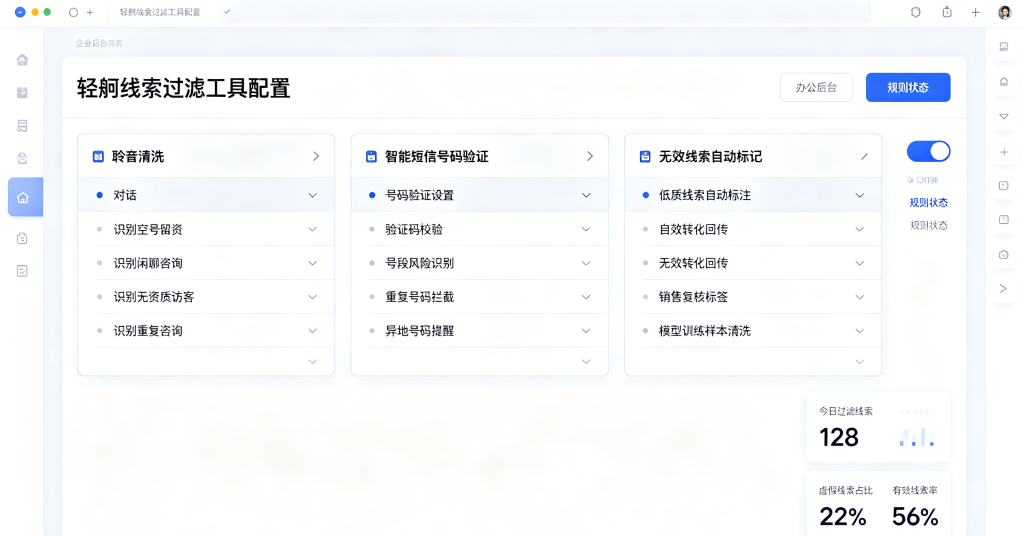Image resolution: width=1024 pixels, height=536 pixels.
Task: Expand the 验证码校验 row
Action: (x=586, y=229)
